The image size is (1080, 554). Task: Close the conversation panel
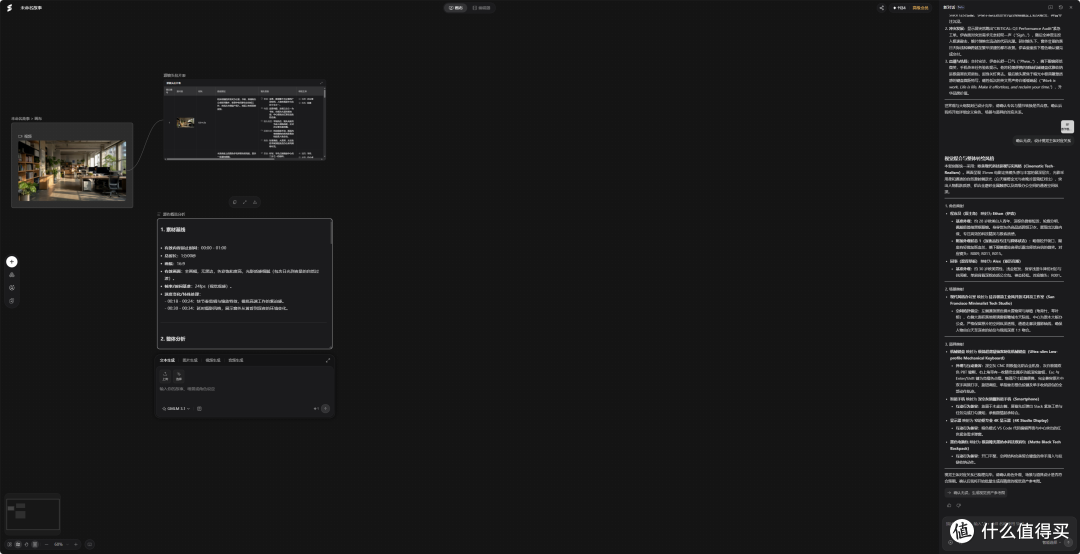[1070, 8]
